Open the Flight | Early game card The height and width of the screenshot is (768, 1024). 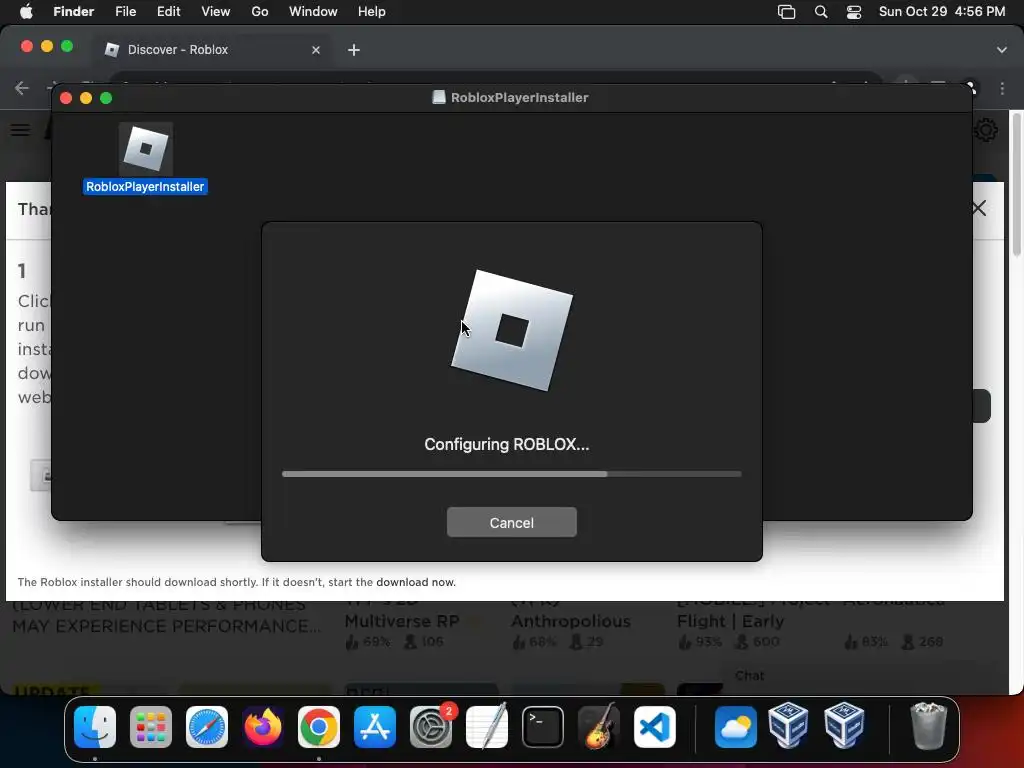tap(730, 621)
